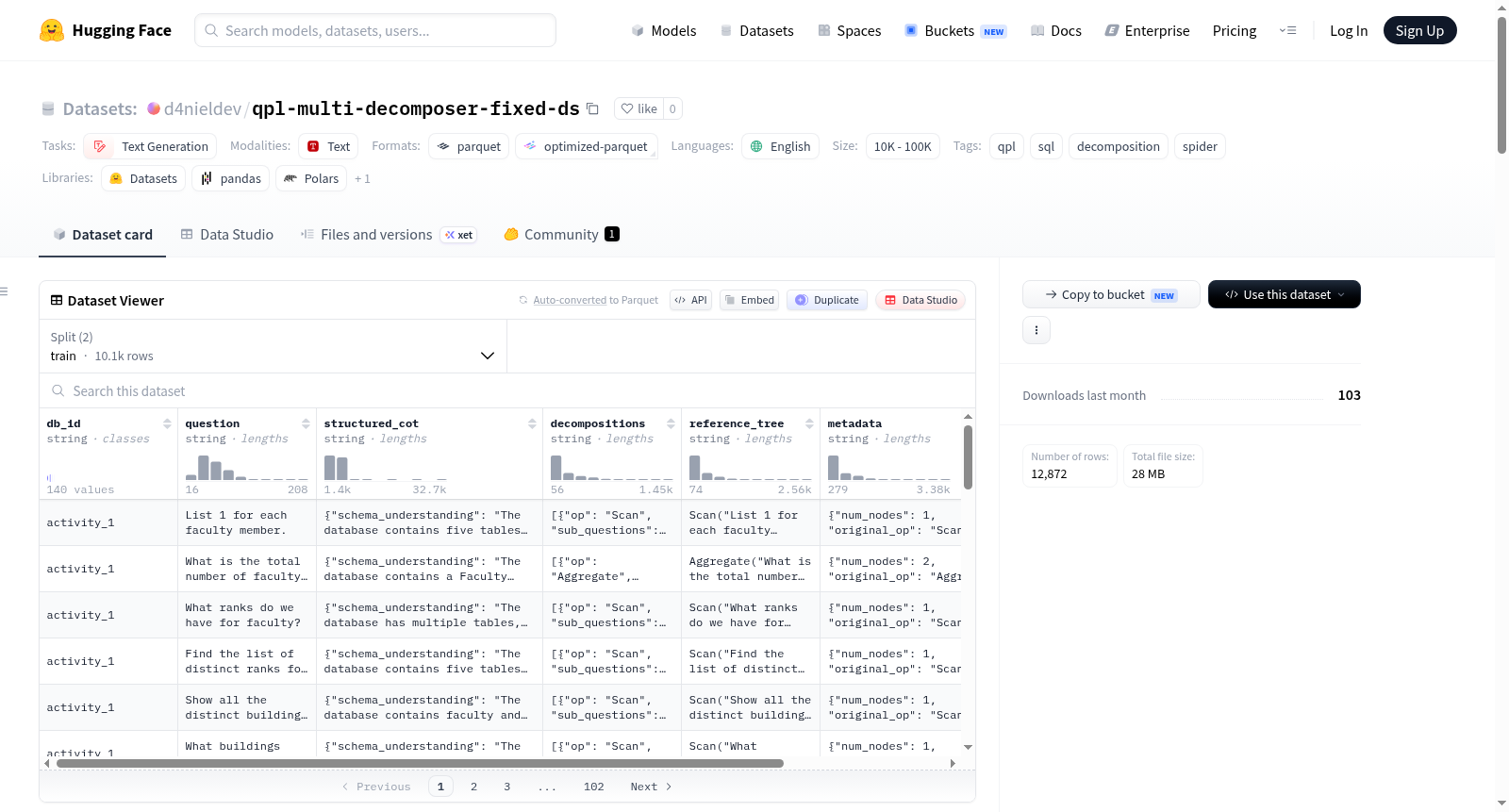1509x812 pixels.
Task: Click the Sign Up button
Action: click(x=1419, y=30)
